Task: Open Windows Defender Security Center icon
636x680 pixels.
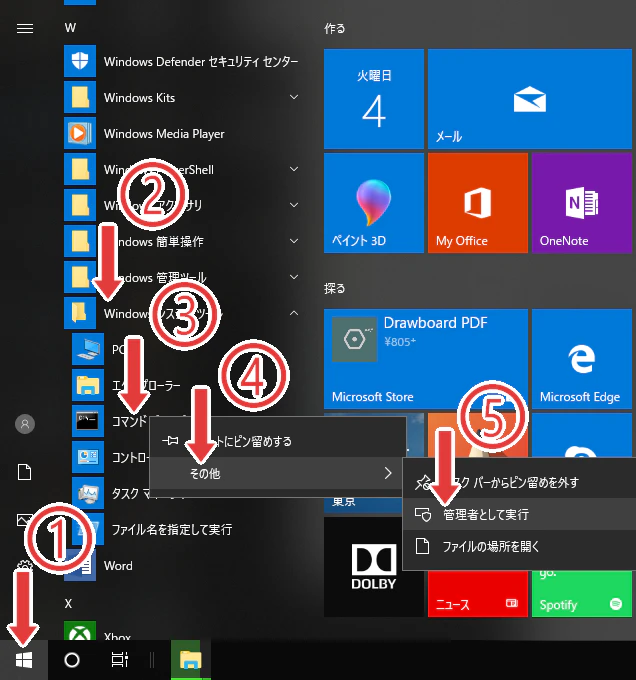Action: pos(80,61)
